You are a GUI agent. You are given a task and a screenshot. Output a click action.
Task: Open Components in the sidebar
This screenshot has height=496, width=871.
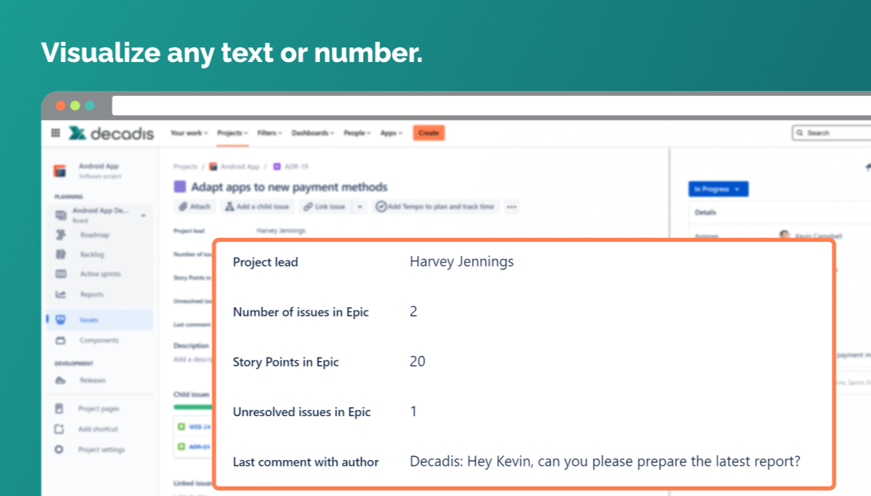tap(99, 340)
